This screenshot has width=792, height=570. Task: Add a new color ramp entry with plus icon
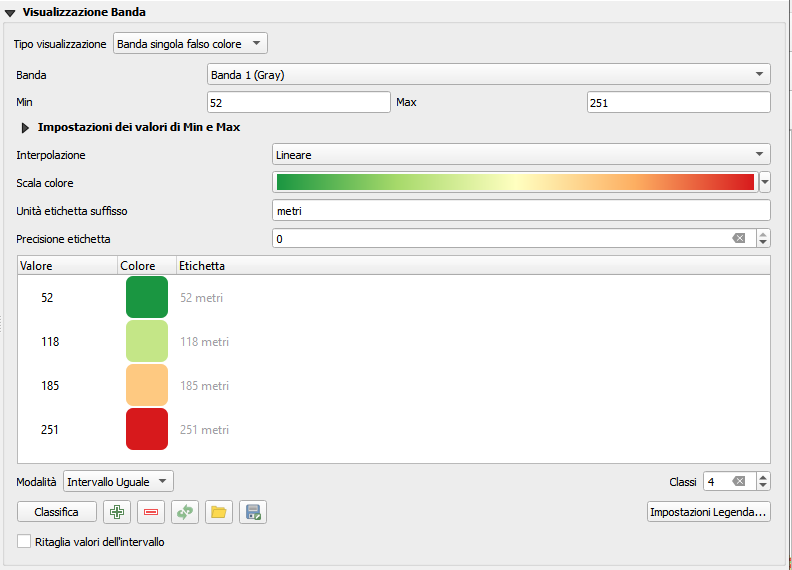(117, 512)
